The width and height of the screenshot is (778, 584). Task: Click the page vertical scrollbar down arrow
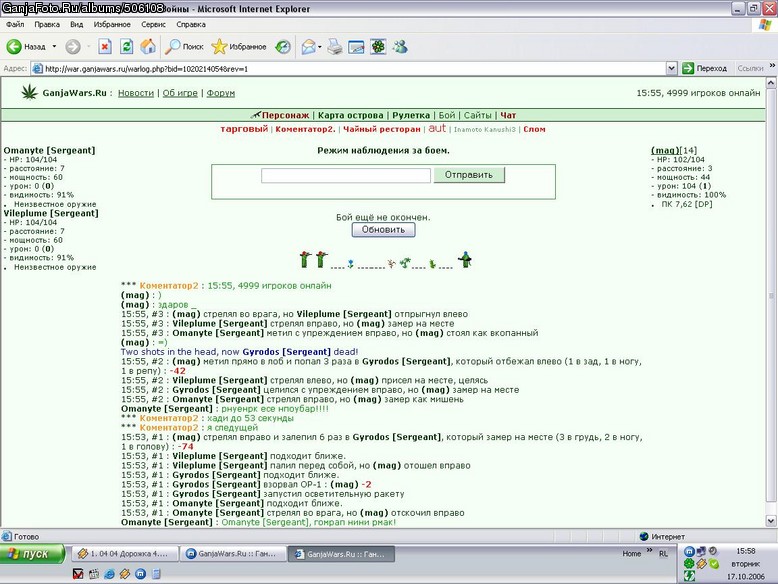[x=771, y=521]
